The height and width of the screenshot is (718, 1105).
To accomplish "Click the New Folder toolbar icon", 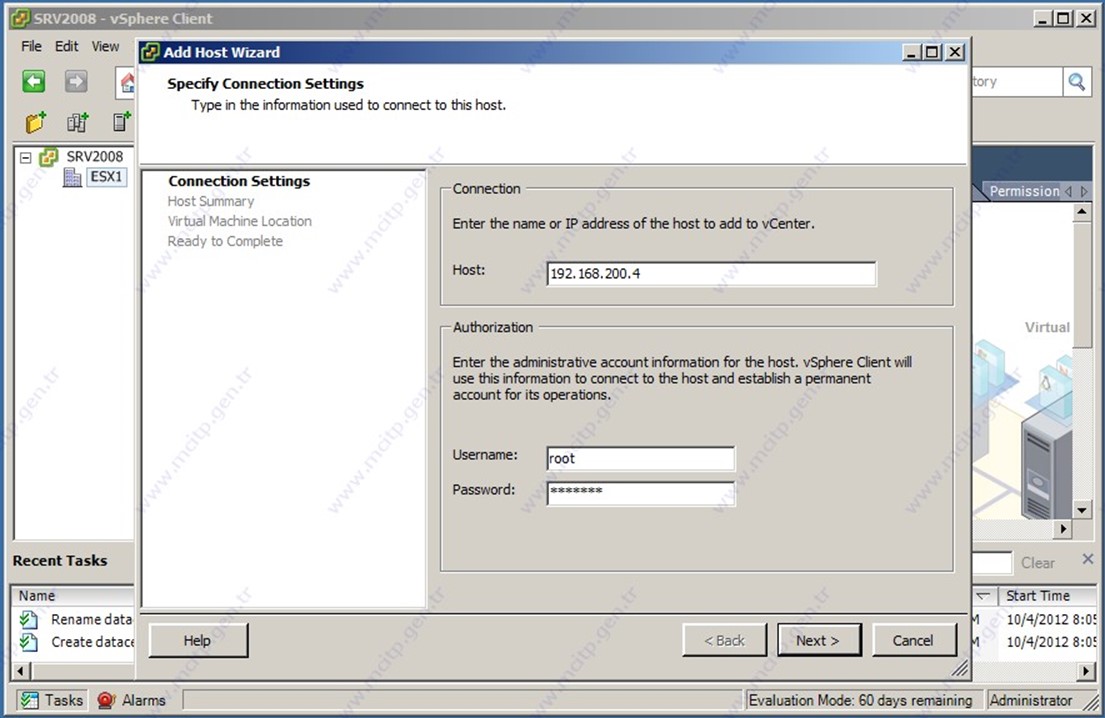I will 35,122.
